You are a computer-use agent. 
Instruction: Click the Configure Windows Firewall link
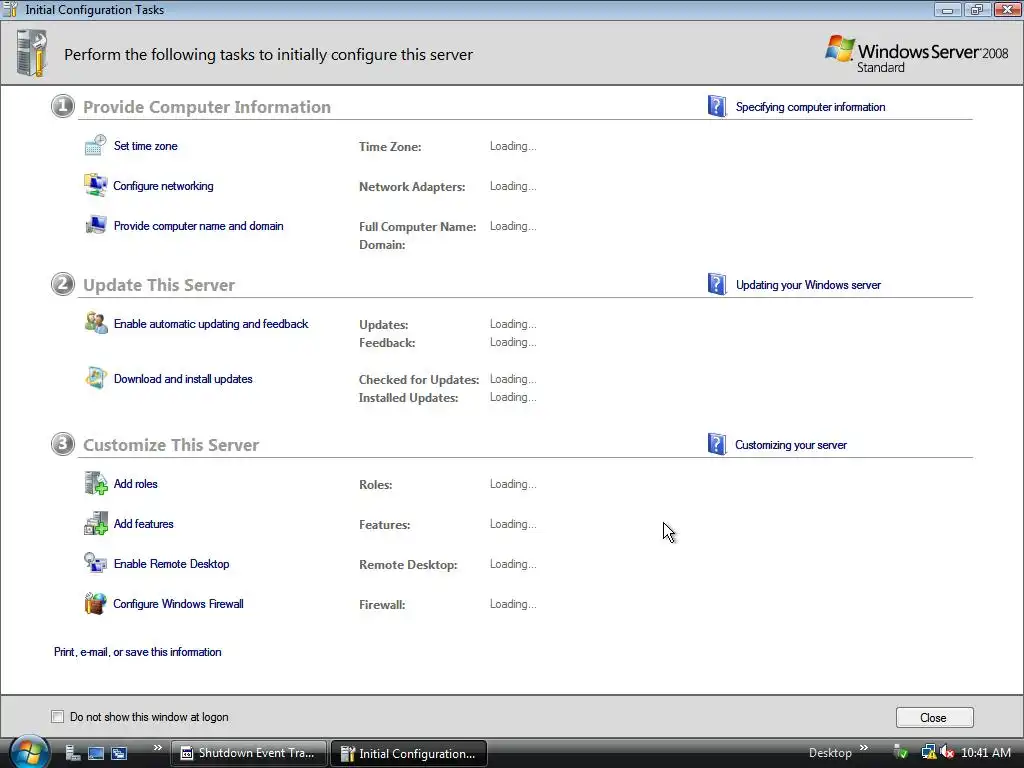coord(178,603)
